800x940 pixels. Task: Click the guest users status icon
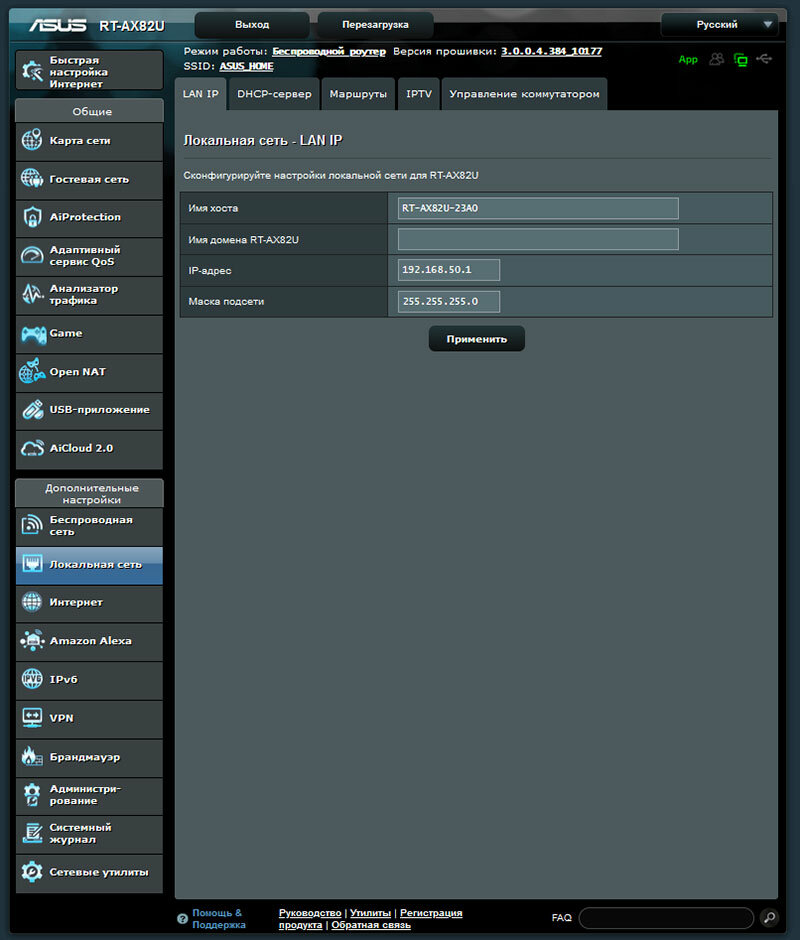point(716,59)
